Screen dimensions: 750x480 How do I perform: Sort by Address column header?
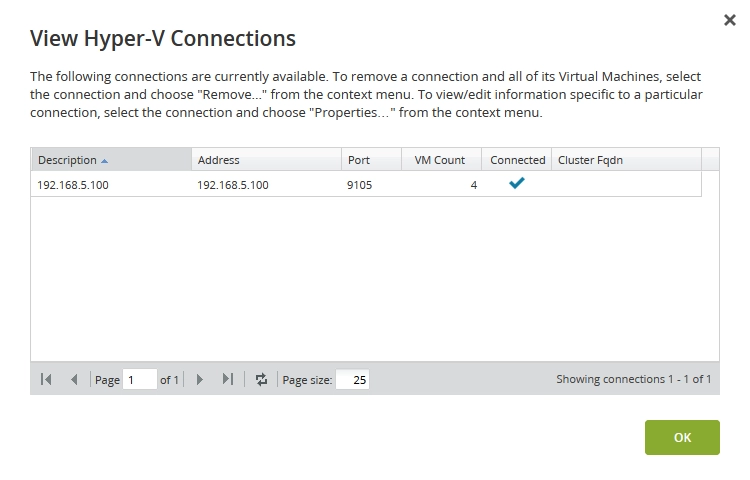point(266,160)
